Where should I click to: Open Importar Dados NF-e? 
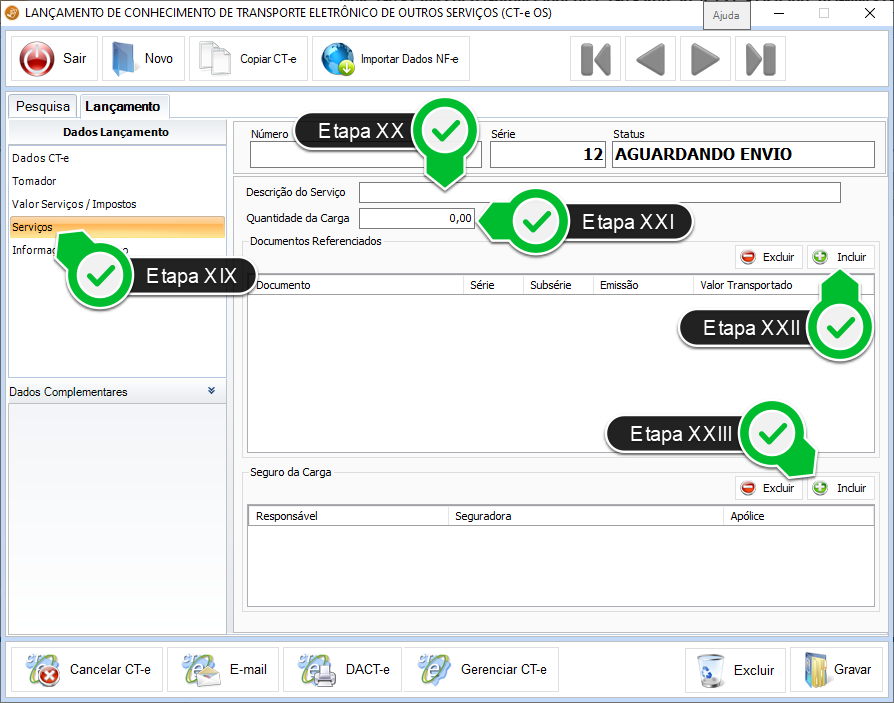click(390, 59)
